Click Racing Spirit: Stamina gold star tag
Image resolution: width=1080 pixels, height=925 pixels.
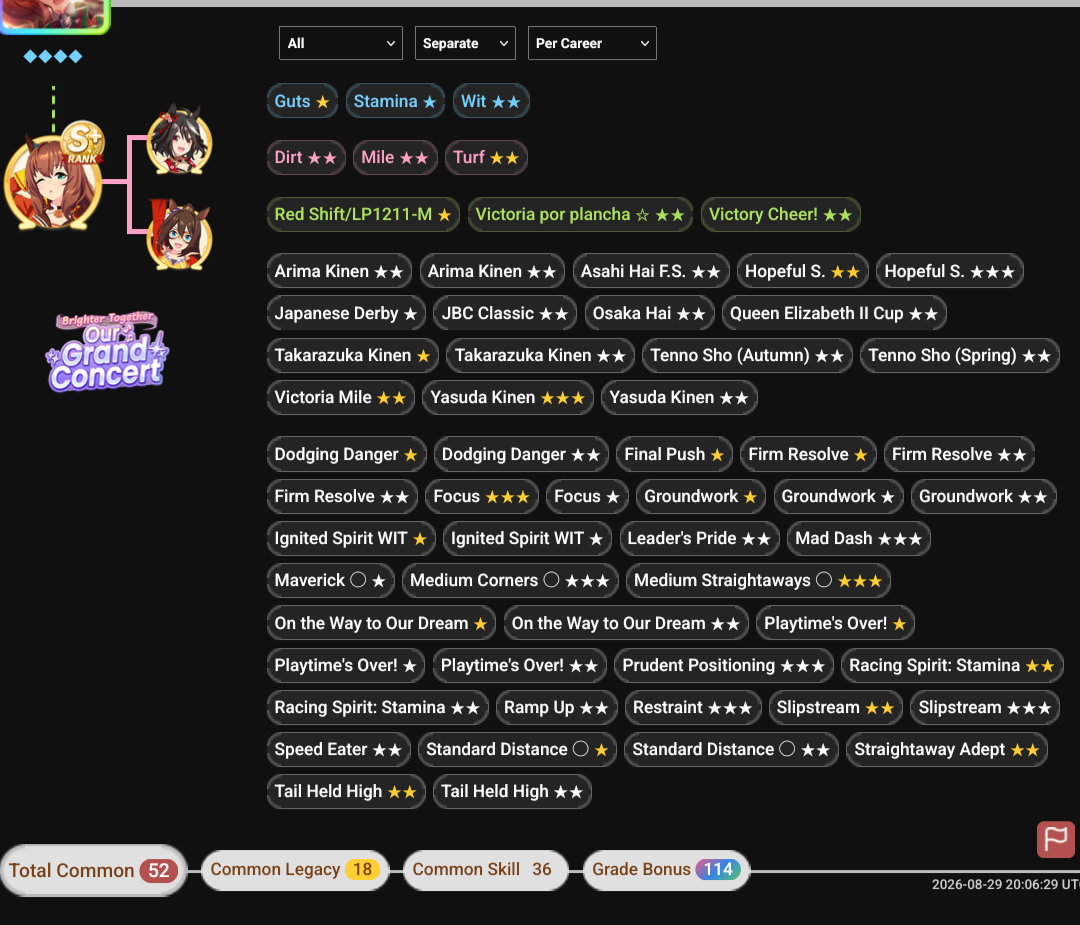click(952, 666)
